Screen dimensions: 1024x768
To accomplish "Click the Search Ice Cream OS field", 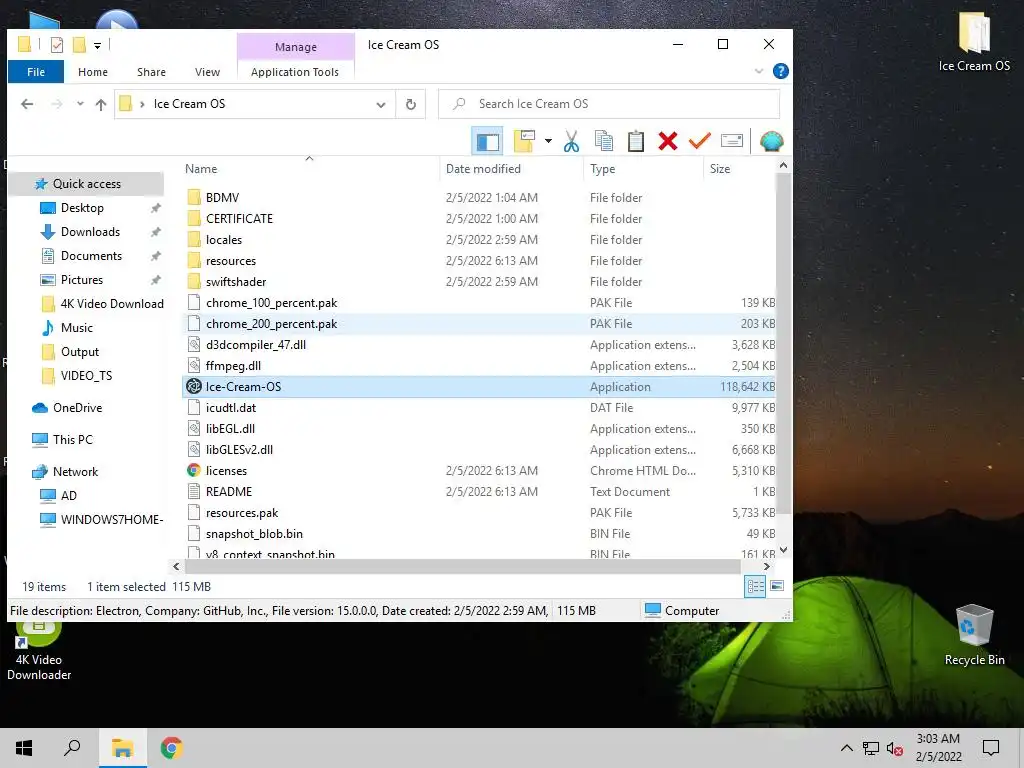I will (609, 104).
